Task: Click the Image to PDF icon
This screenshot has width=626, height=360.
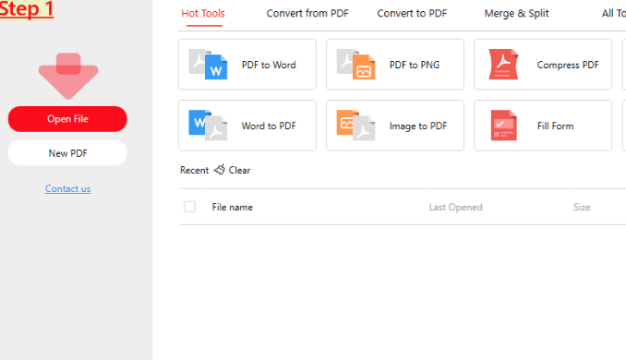Action: click(x=356, y=125)
